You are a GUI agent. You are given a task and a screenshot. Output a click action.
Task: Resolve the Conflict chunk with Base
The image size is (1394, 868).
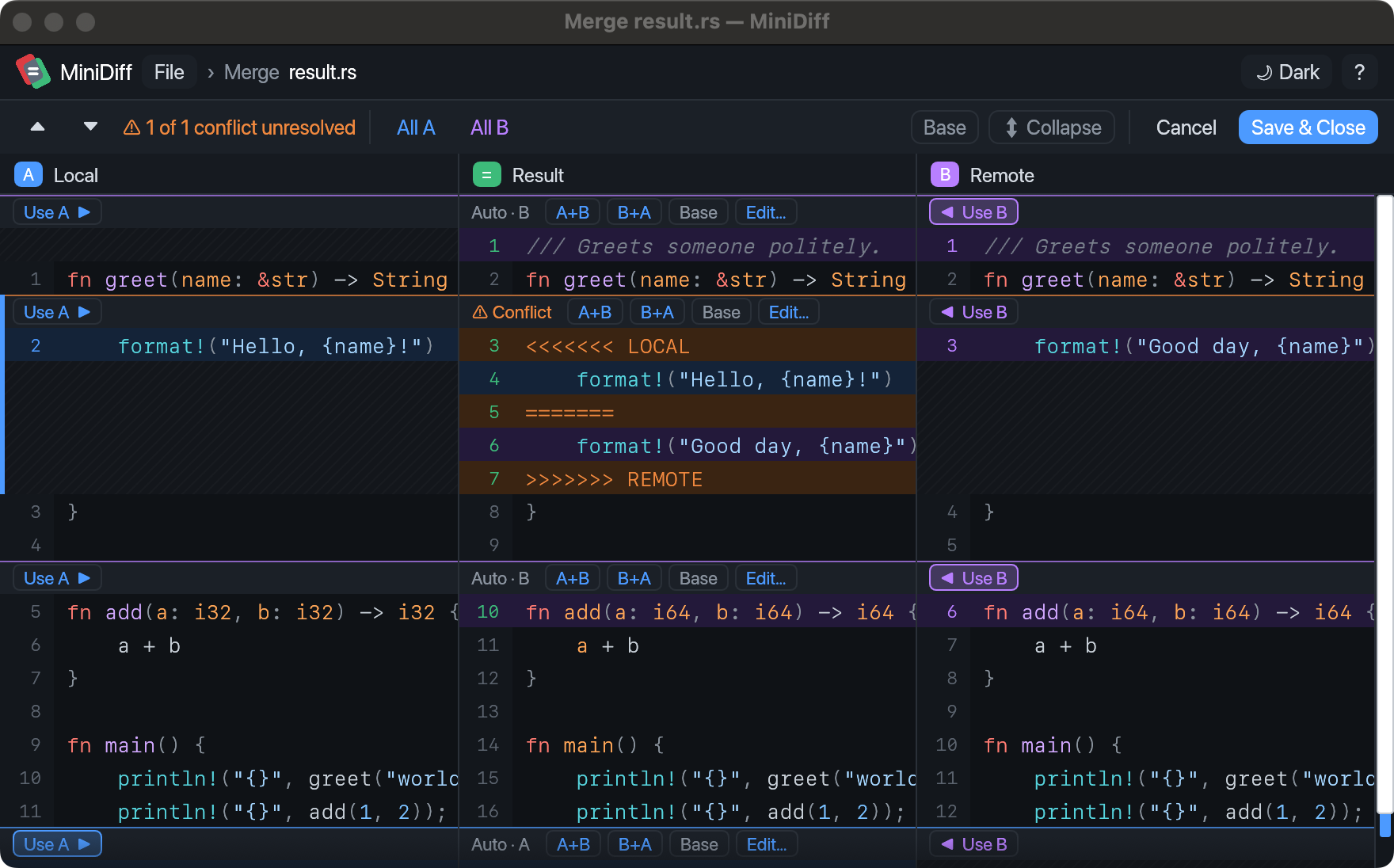pyautogui.click(x=722, y=312)
